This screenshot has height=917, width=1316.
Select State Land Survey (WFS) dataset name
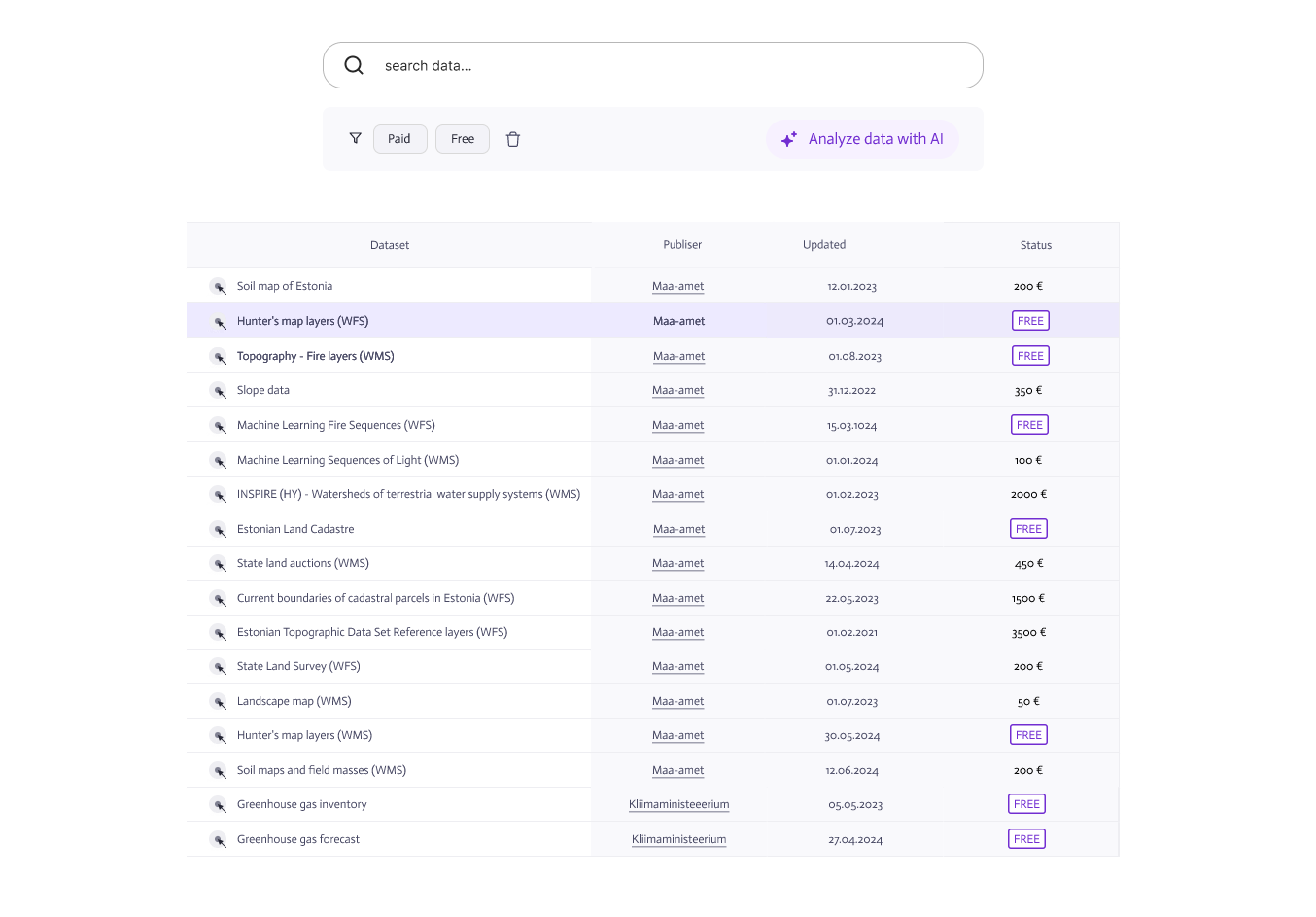298,666
